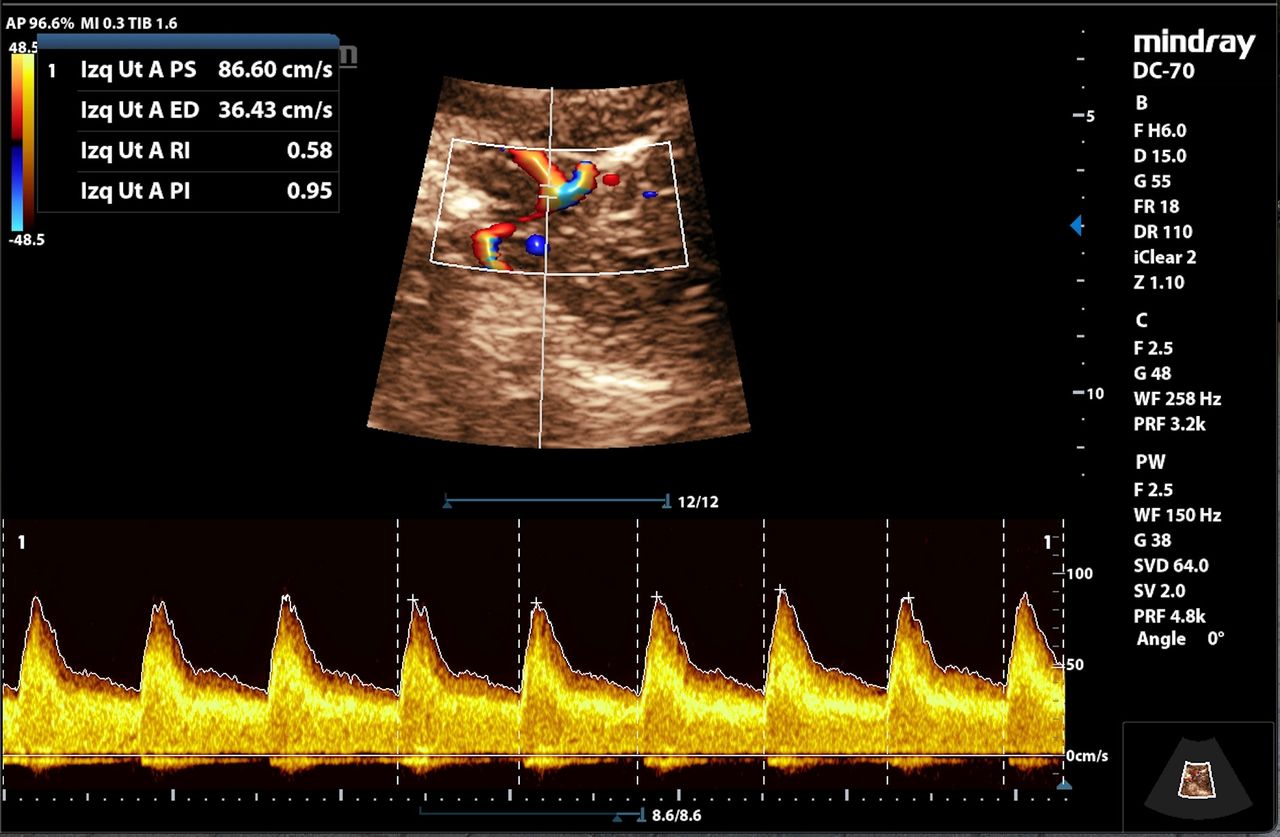Viewport: 1280px width, 837px height.
Task: Click the 50 mark on velocity scale
Action: (1077, 664)
